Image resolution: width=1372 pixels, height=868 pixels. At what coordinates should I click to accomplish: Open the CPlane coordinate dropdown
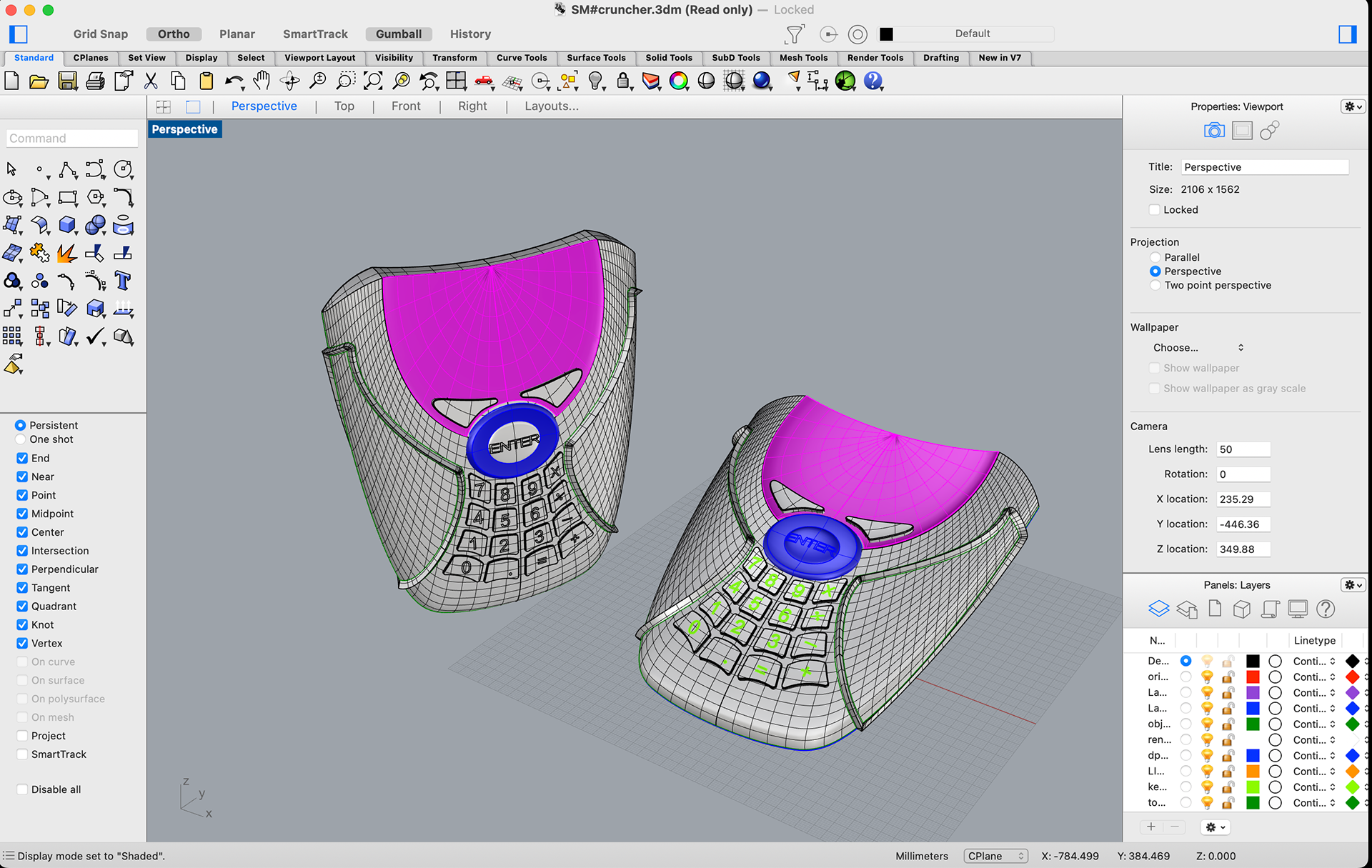[995, 856]
